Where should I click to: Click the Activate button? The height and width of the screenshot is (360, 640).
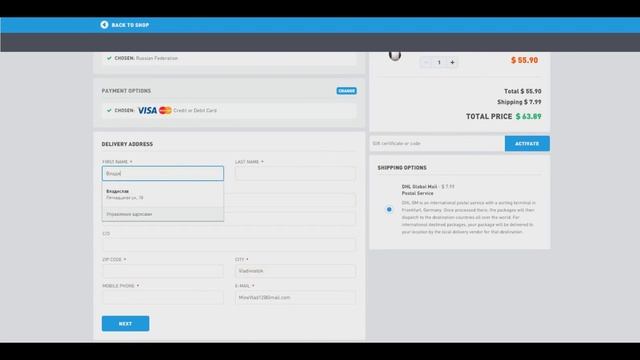[527, 144]
